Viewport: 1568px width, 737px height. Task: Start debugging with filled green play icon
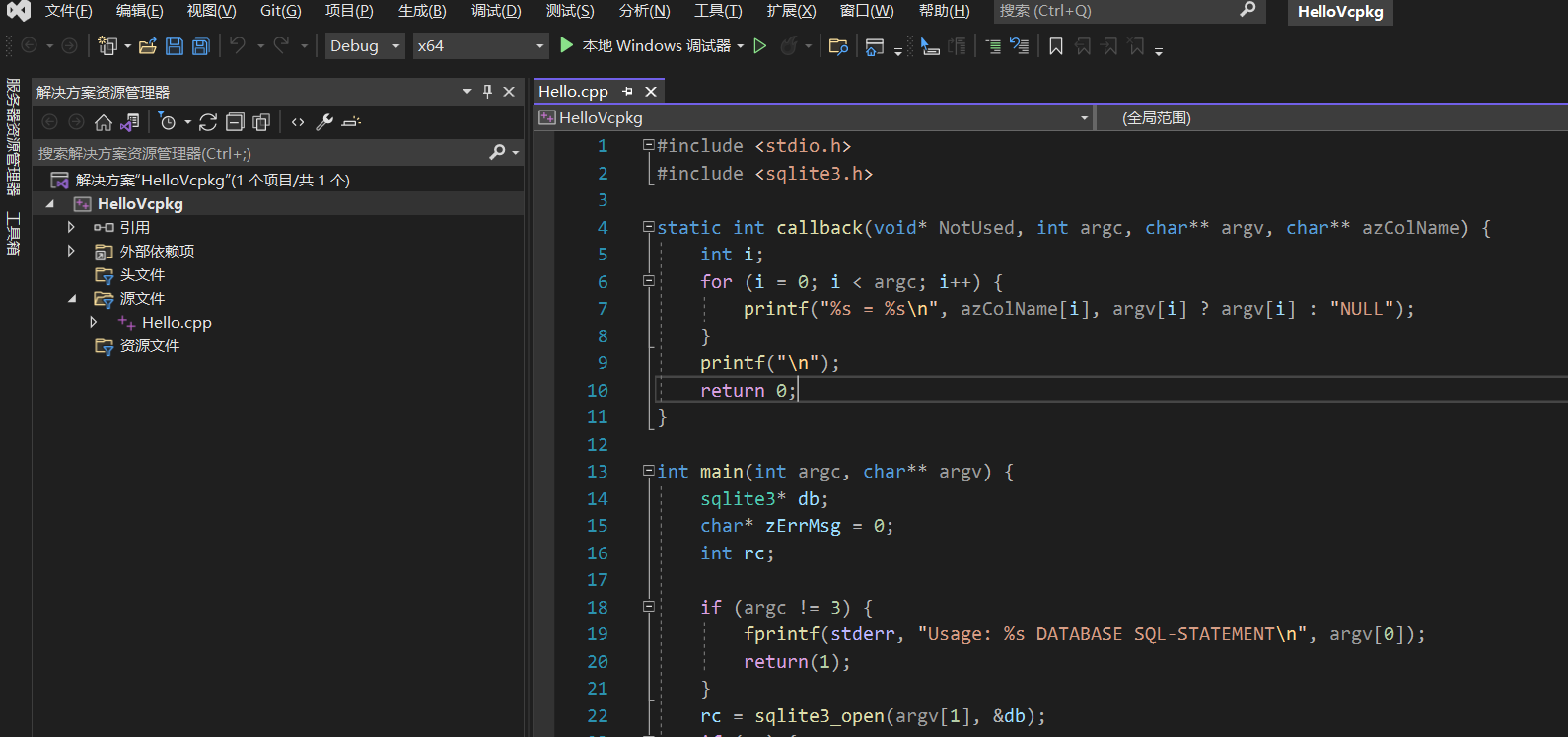pos(566,45)
